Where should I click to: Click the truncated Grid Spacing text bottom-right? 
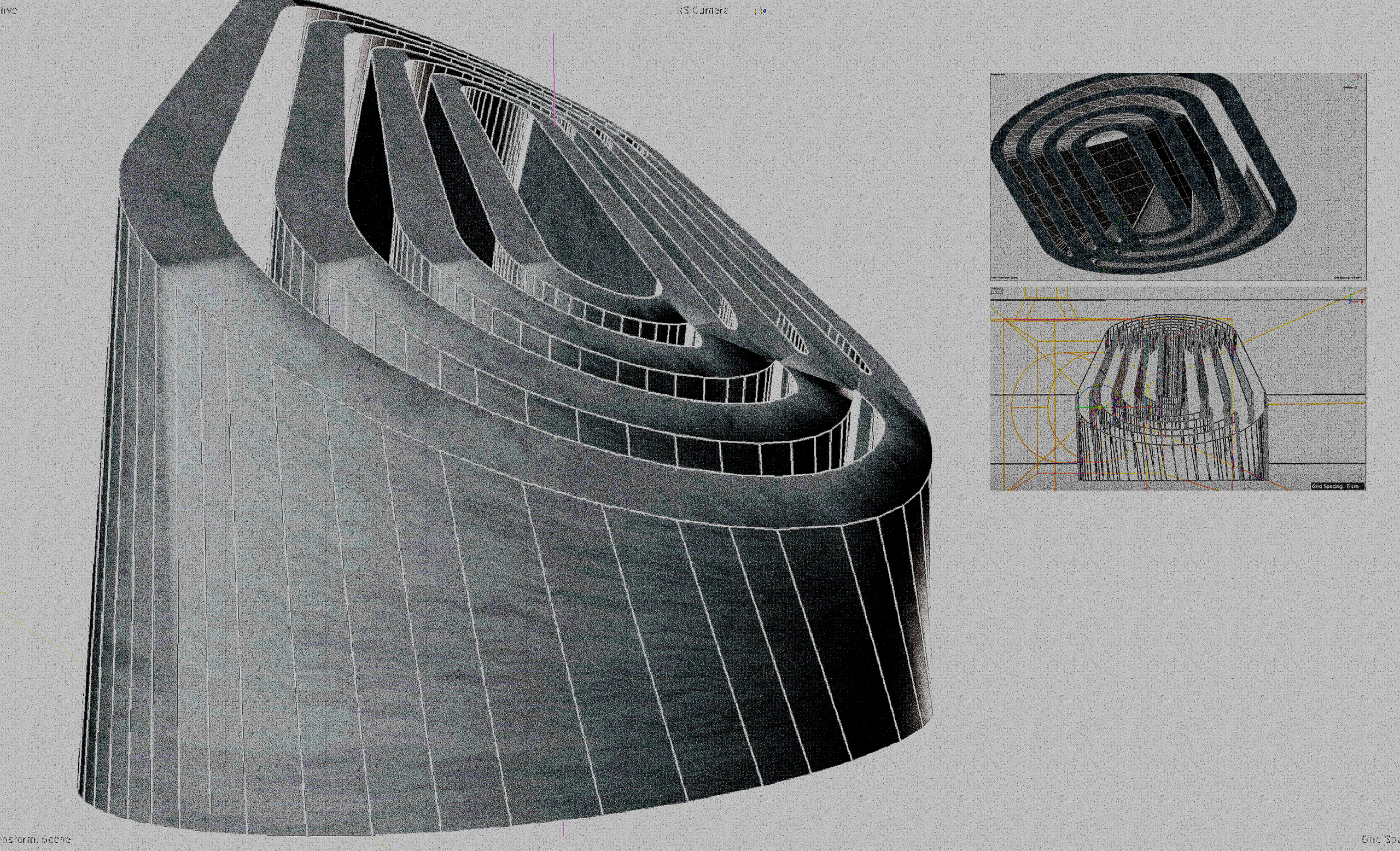(1381, 839)
